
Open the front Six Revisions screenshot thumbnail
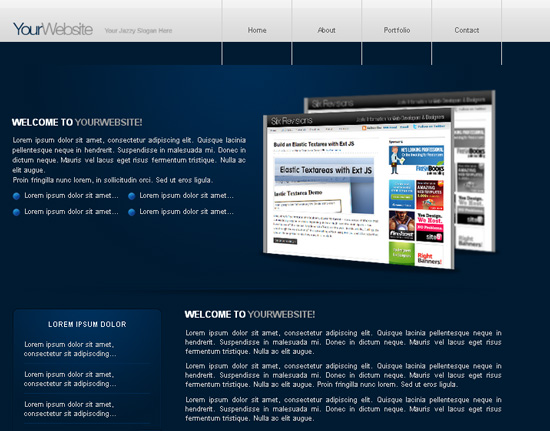pyautogui.click(x=358, y=189)
